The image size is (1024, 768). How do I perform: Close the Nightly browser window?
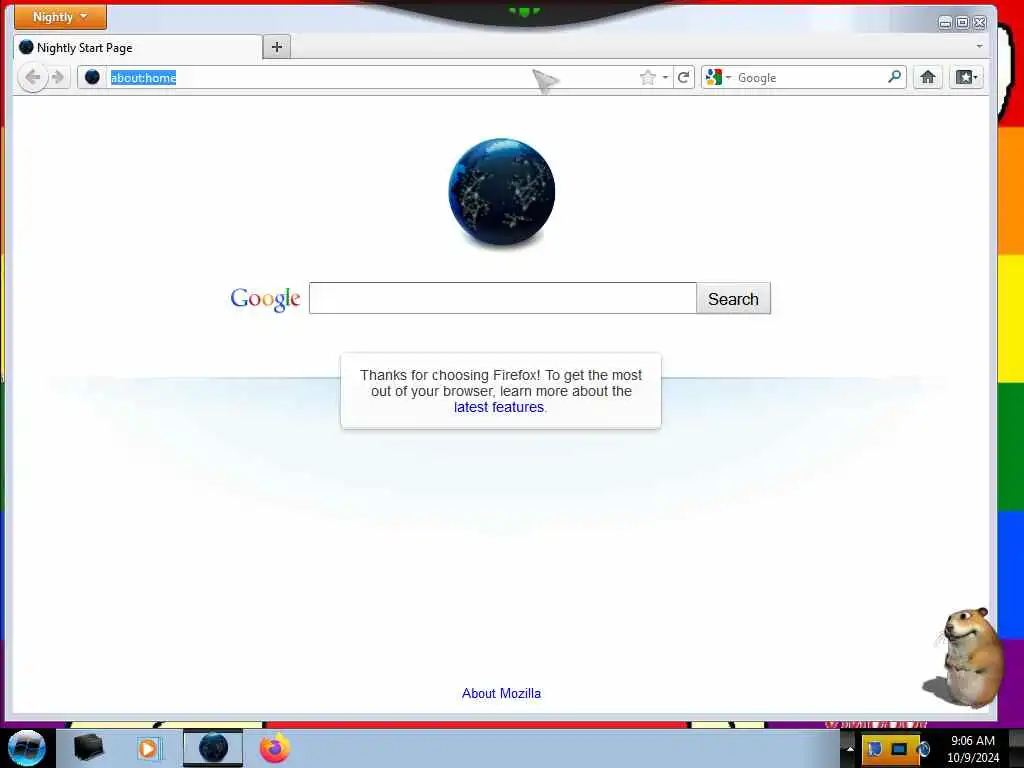pyautogui.click(x=980, y=23)
